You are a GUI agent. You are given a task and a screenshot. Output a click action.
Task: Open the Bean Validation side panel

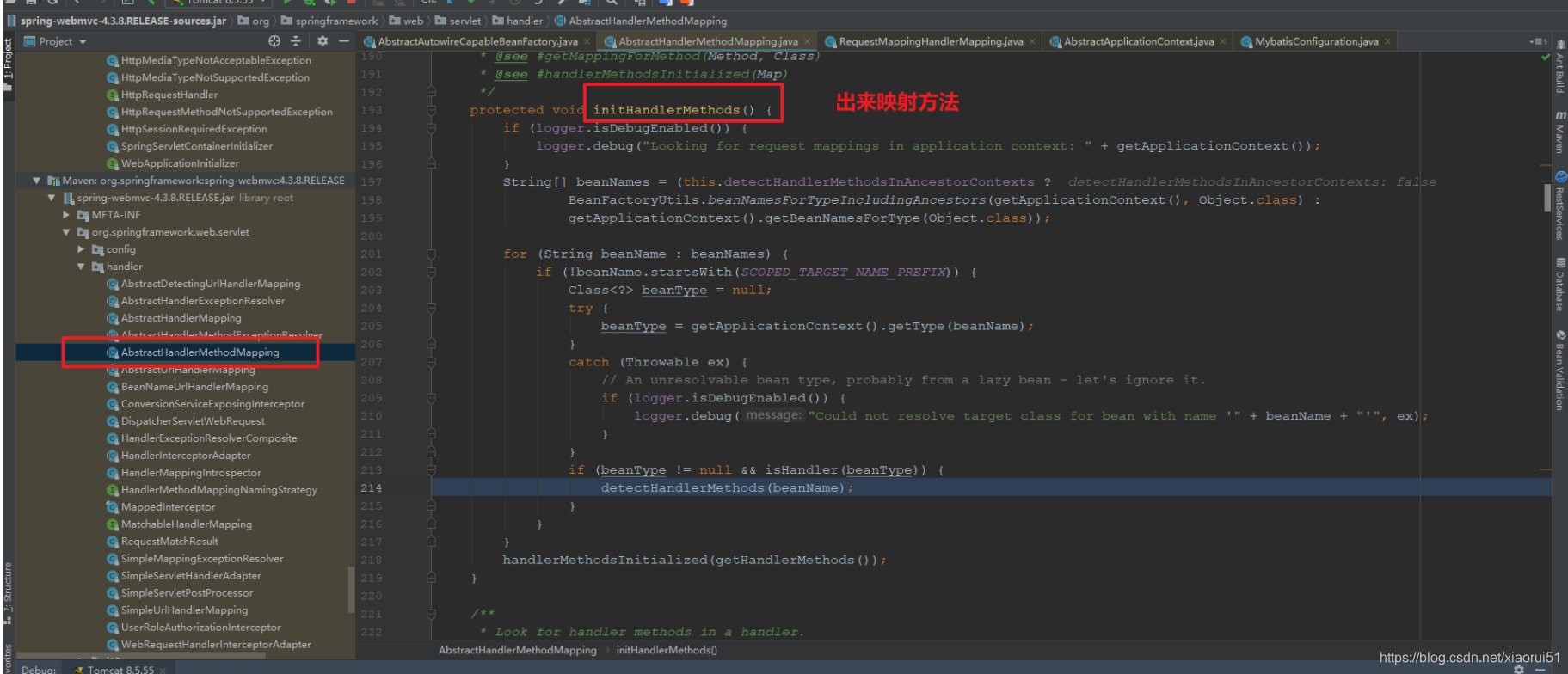tap(1559, 371)
